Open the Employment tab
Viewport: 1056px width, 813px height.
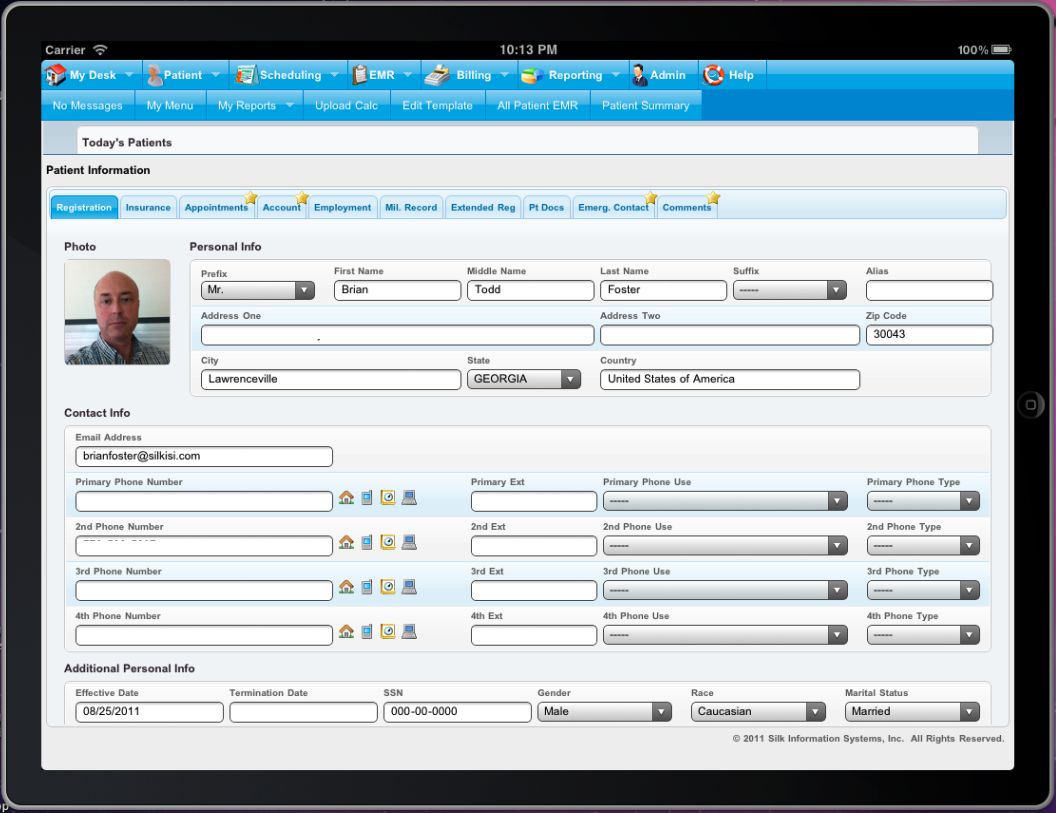pyautogui.click(x=342, y=207)
